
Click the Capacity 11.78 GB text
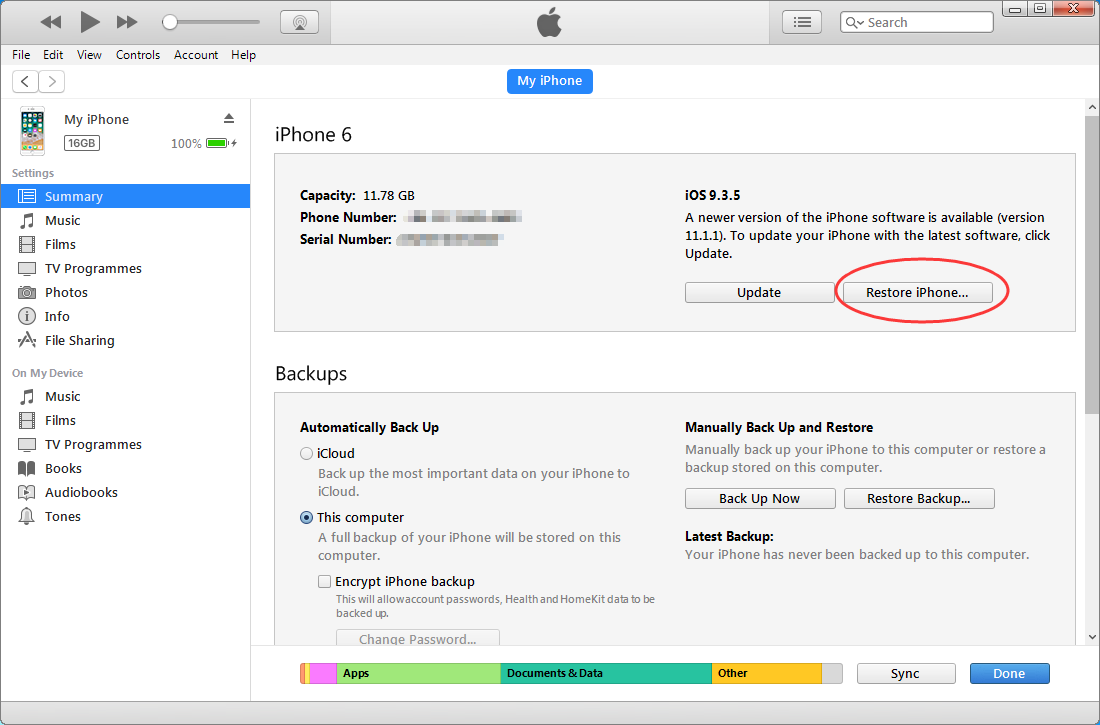click(x=357, y=195)
